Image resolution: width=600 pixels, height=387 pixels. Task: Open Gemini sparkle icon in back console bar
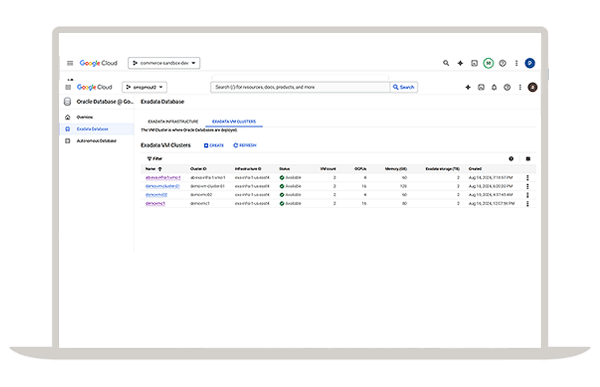coord(460,63)
